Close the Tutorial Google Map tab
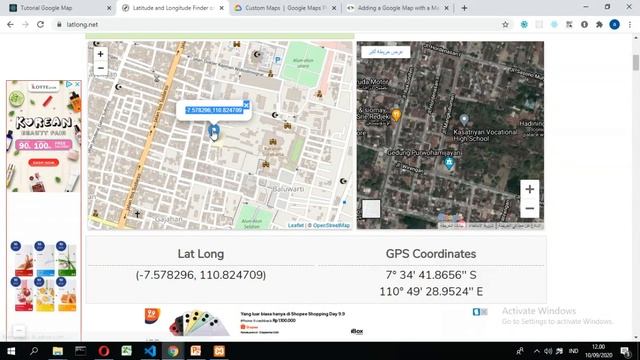This screenshot has height=360, width=640. coord(109,8)
